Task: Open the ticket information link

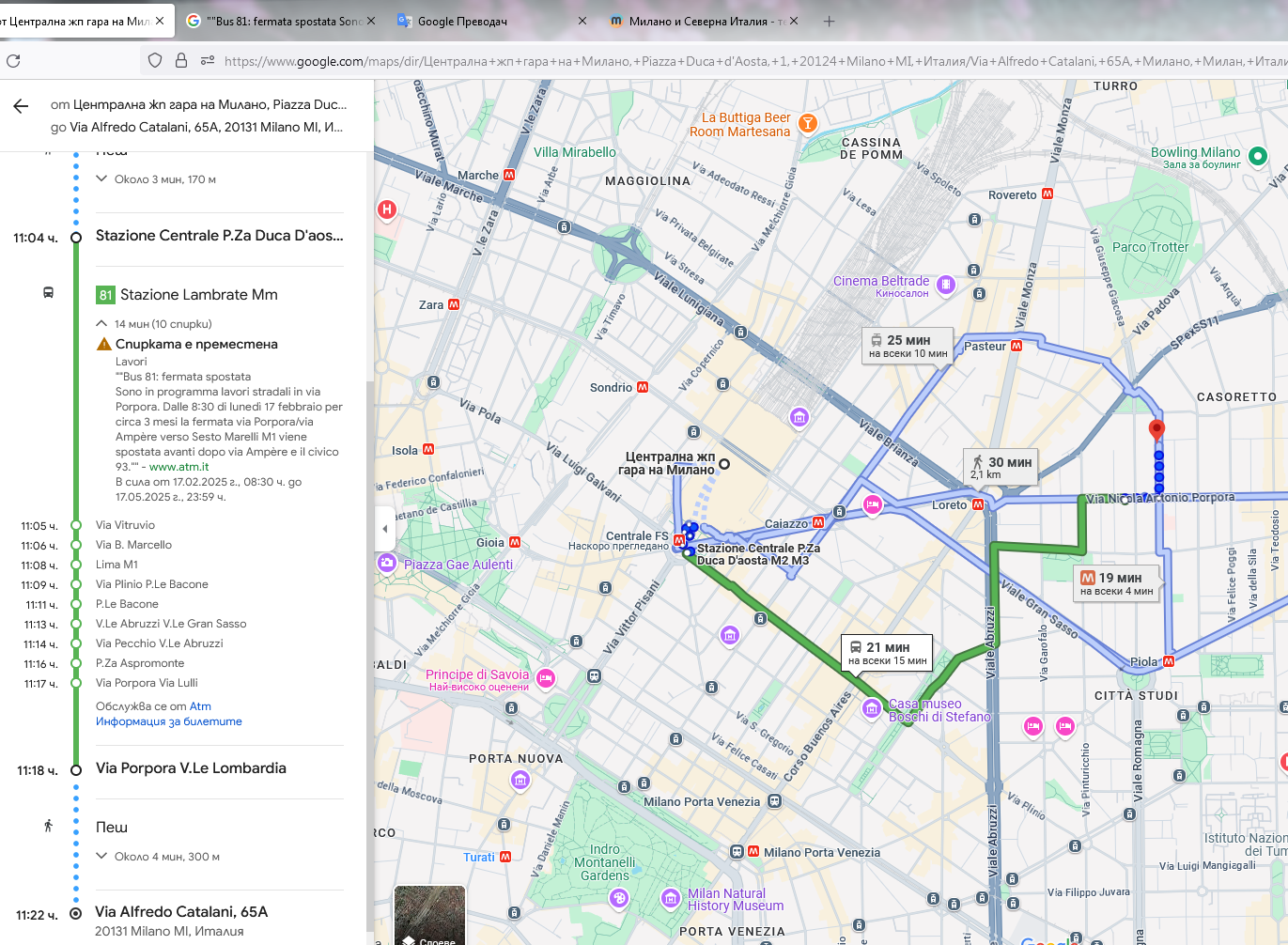Action: 169,721
